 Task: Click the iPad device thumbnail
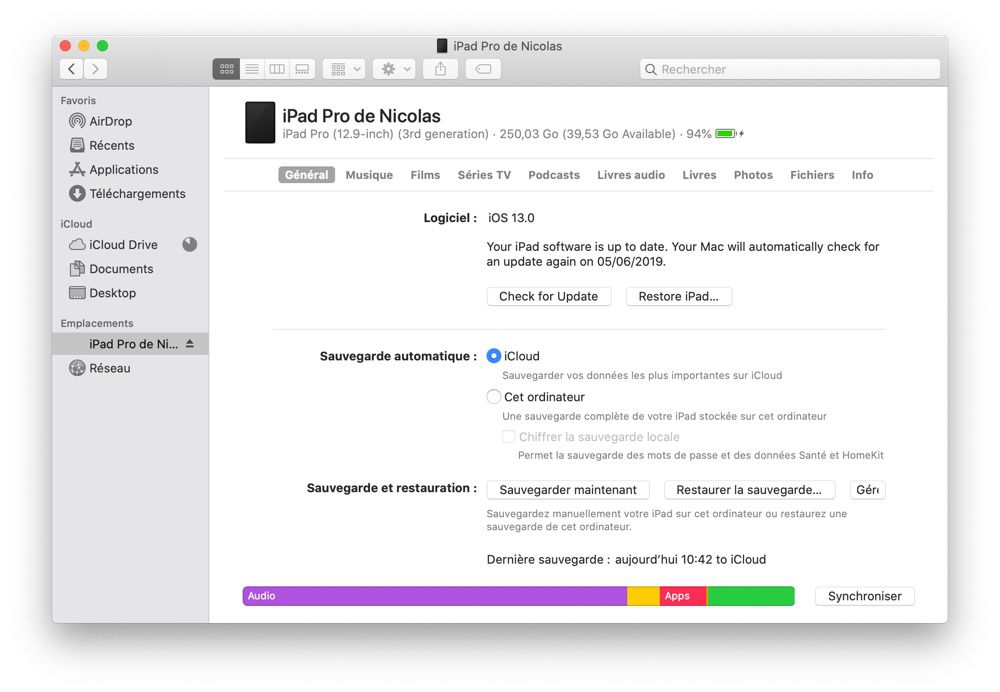[260, 122]
